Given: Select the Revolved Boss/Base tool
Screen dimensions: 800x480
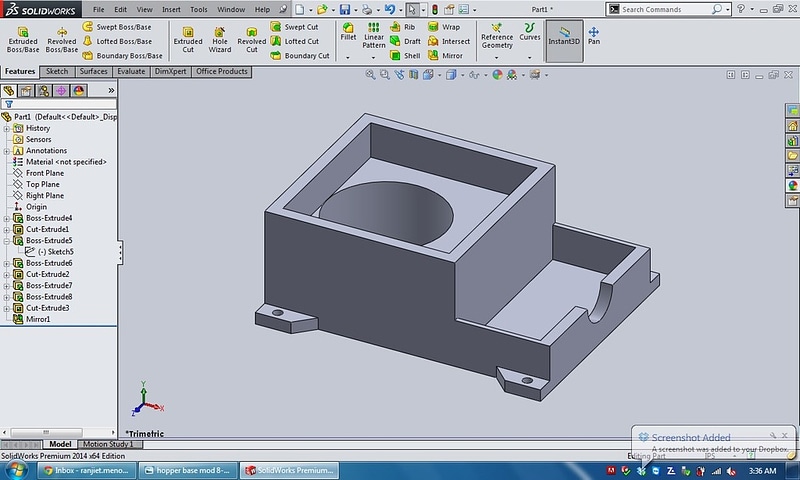Looking at the screenshot, I should [61, 40].
